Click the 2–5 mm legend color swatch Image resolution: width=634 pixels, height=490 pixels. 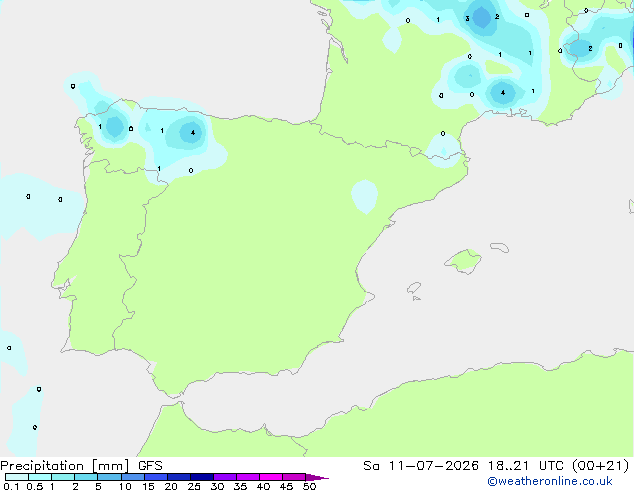tap(86, 477)
